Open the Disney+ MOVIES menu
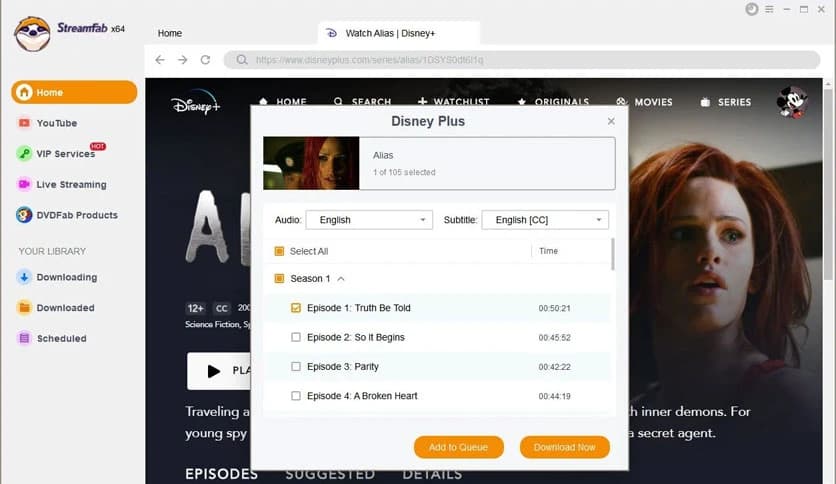 [x=644, y=102]
